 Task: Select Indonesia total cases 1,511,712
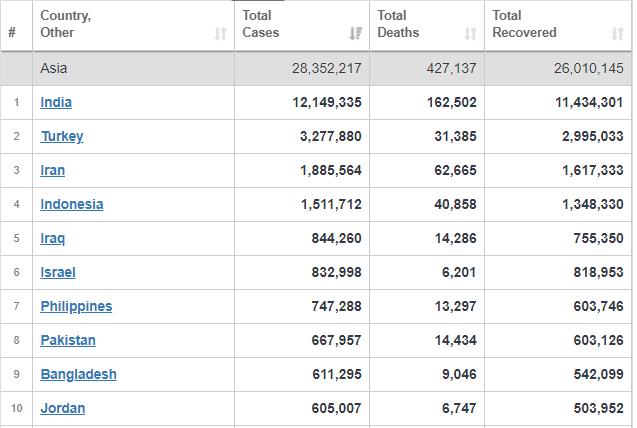tap(331, 204)
